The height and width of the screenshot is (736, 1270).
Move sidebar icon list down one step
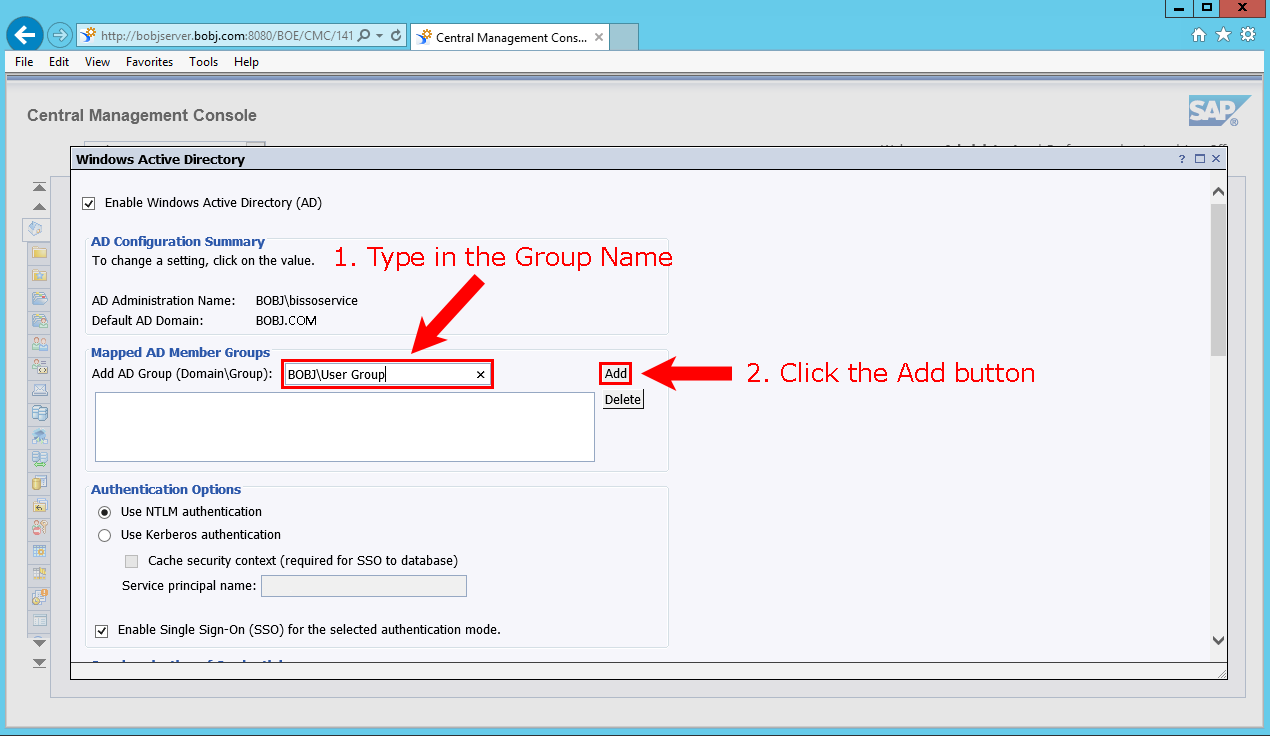pos(40,643)
